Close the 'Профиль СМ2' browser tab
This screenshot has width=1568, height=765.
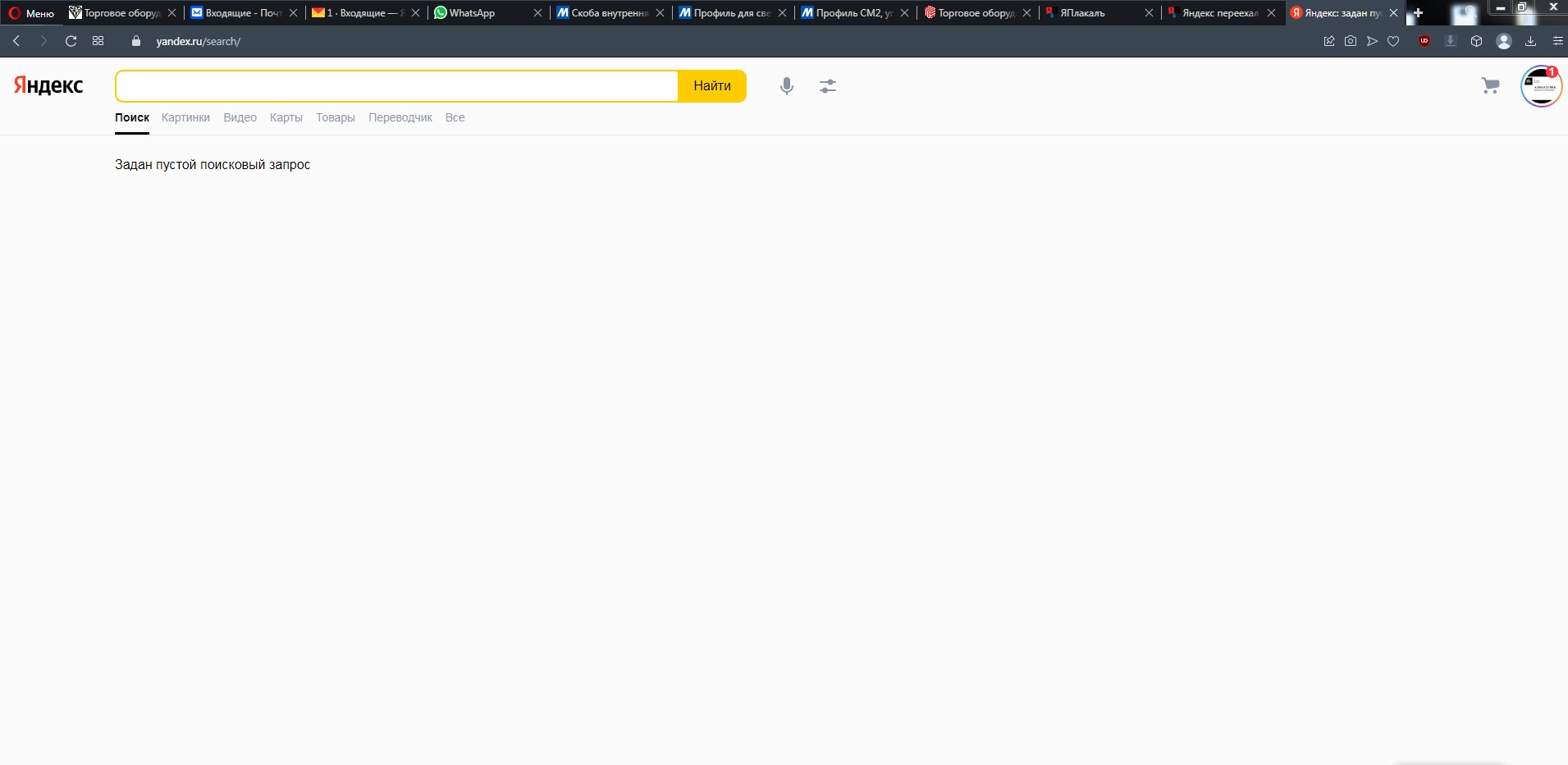coord(905,13)
